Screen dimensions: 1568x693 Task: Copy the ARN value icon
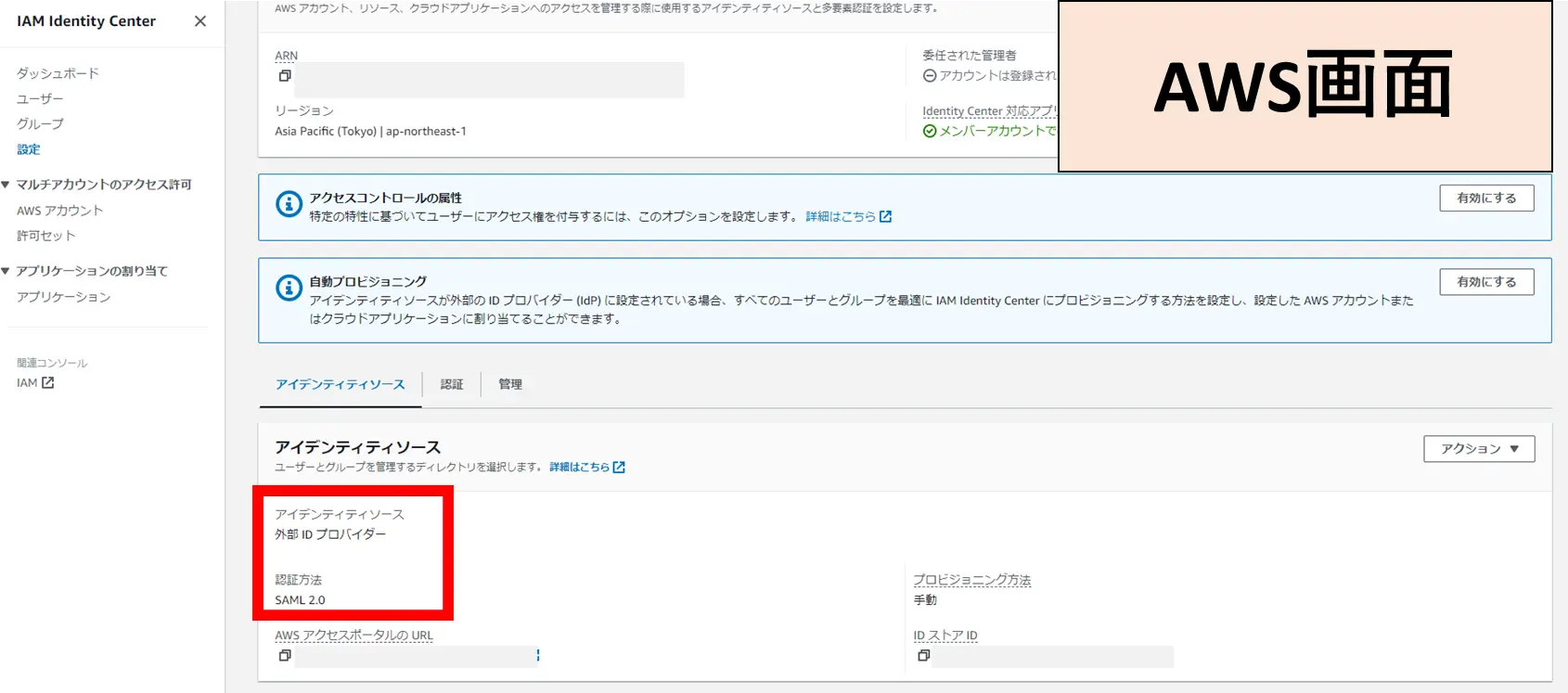[x=285, y=76]
